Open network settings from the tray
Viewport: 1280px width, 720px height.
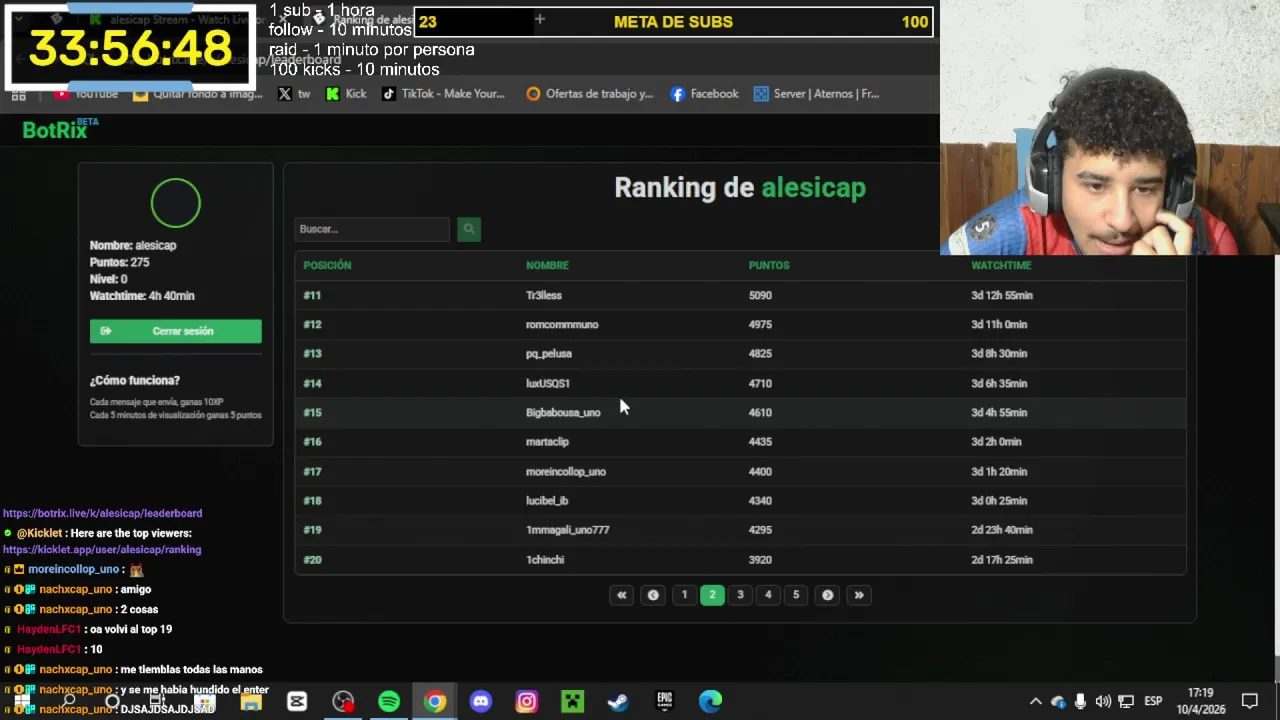1126,701
